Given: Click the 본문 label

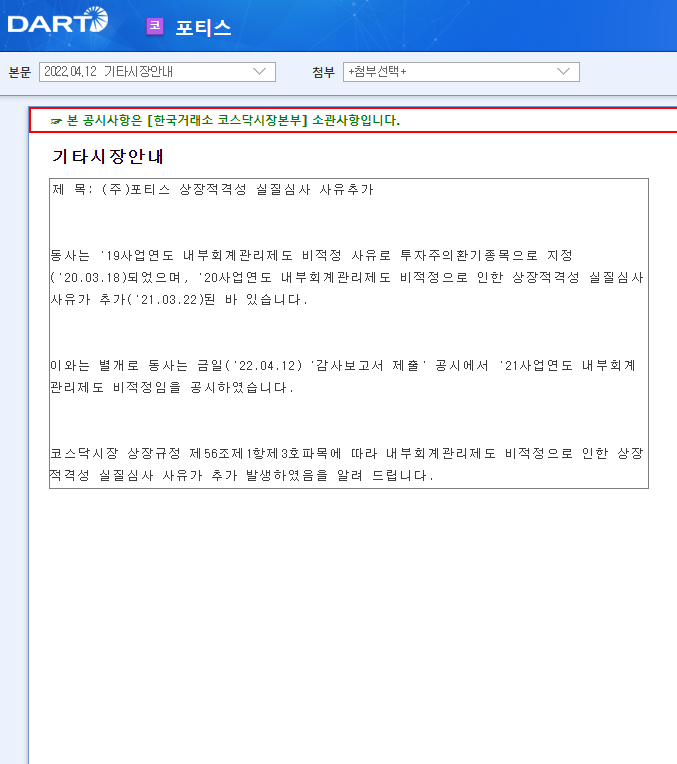Looking at the screenshot, I should pos(19,72).
